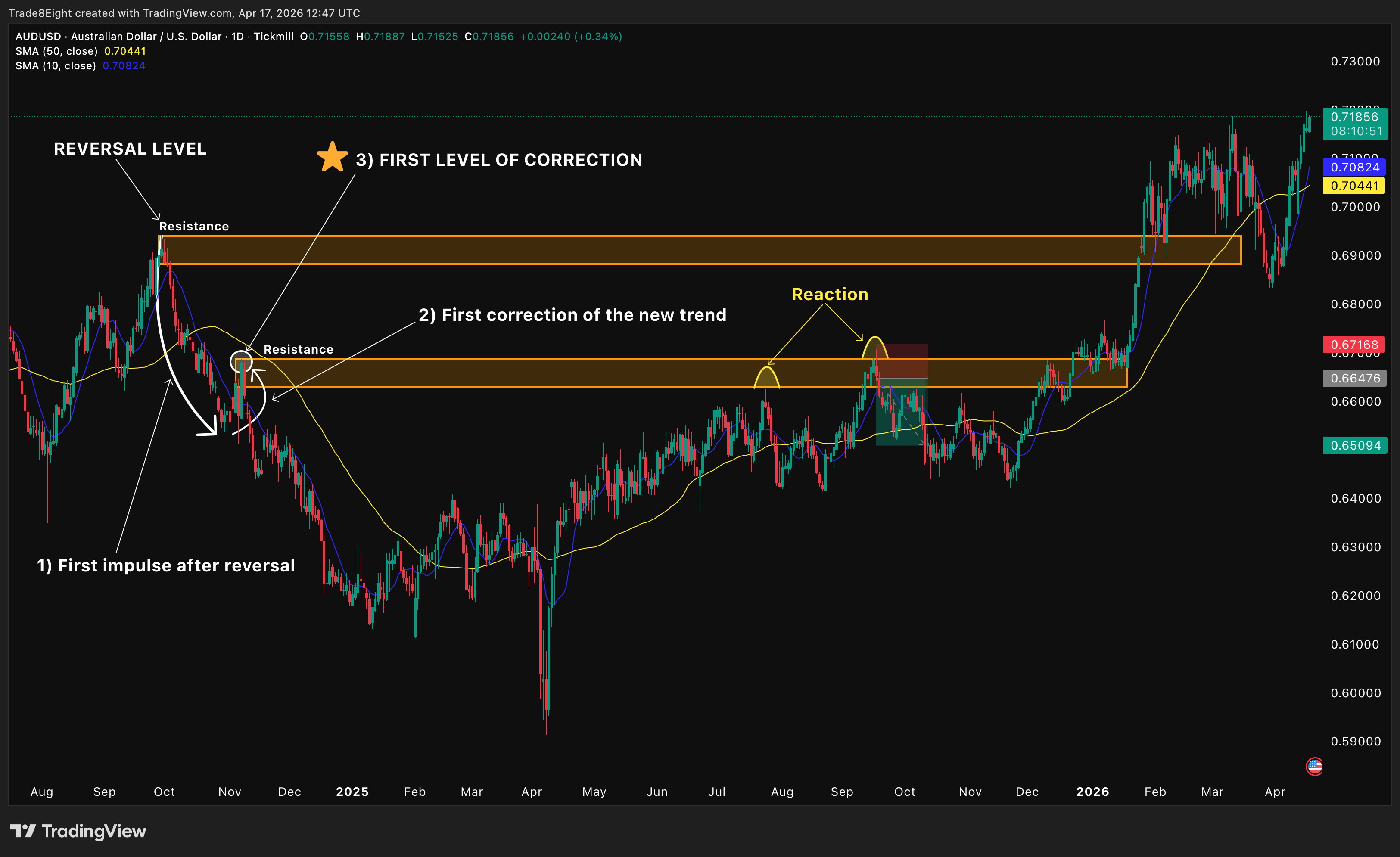Click Resistance label above the upper orange zone
Screen dimensions: 1400x857
pyautogui.click(x=194, y=226)
